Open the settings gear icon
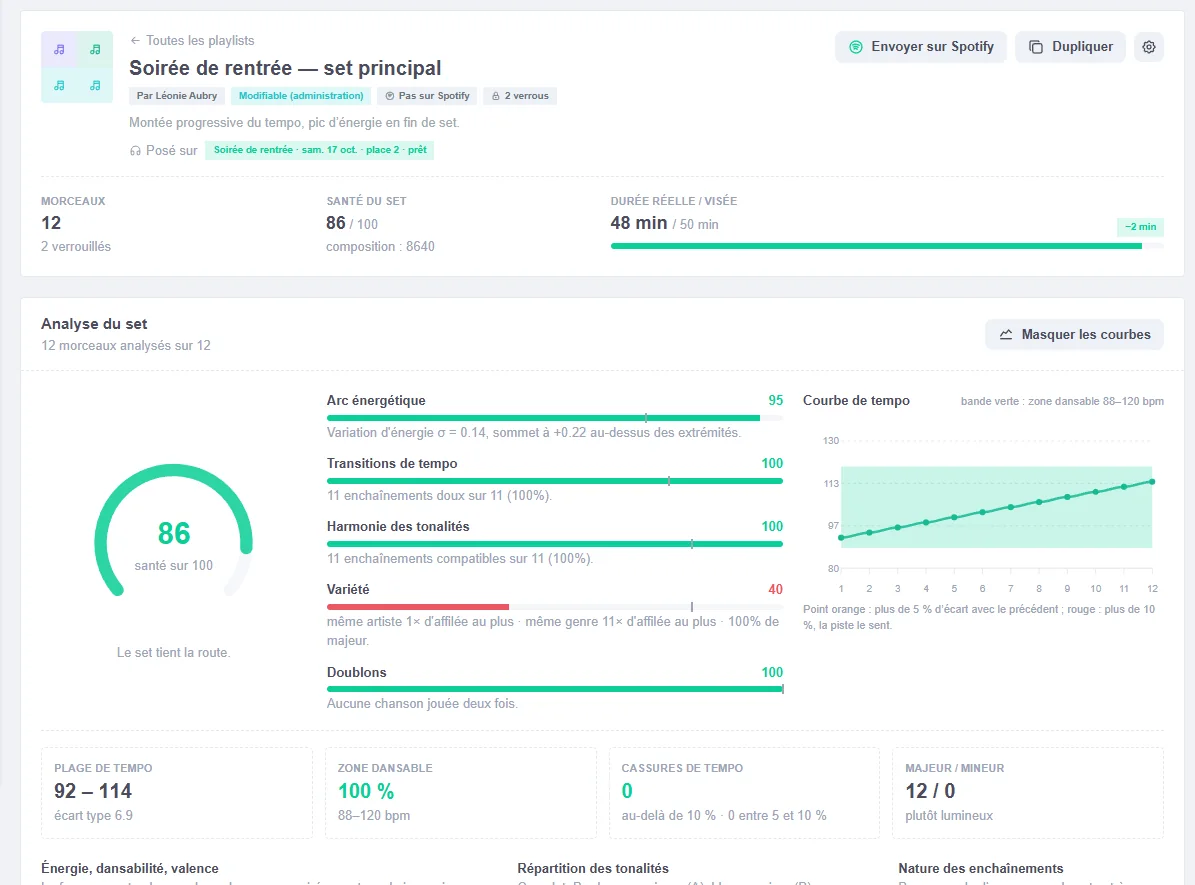Viewport: 1195px width, 885px height. 1149,47
